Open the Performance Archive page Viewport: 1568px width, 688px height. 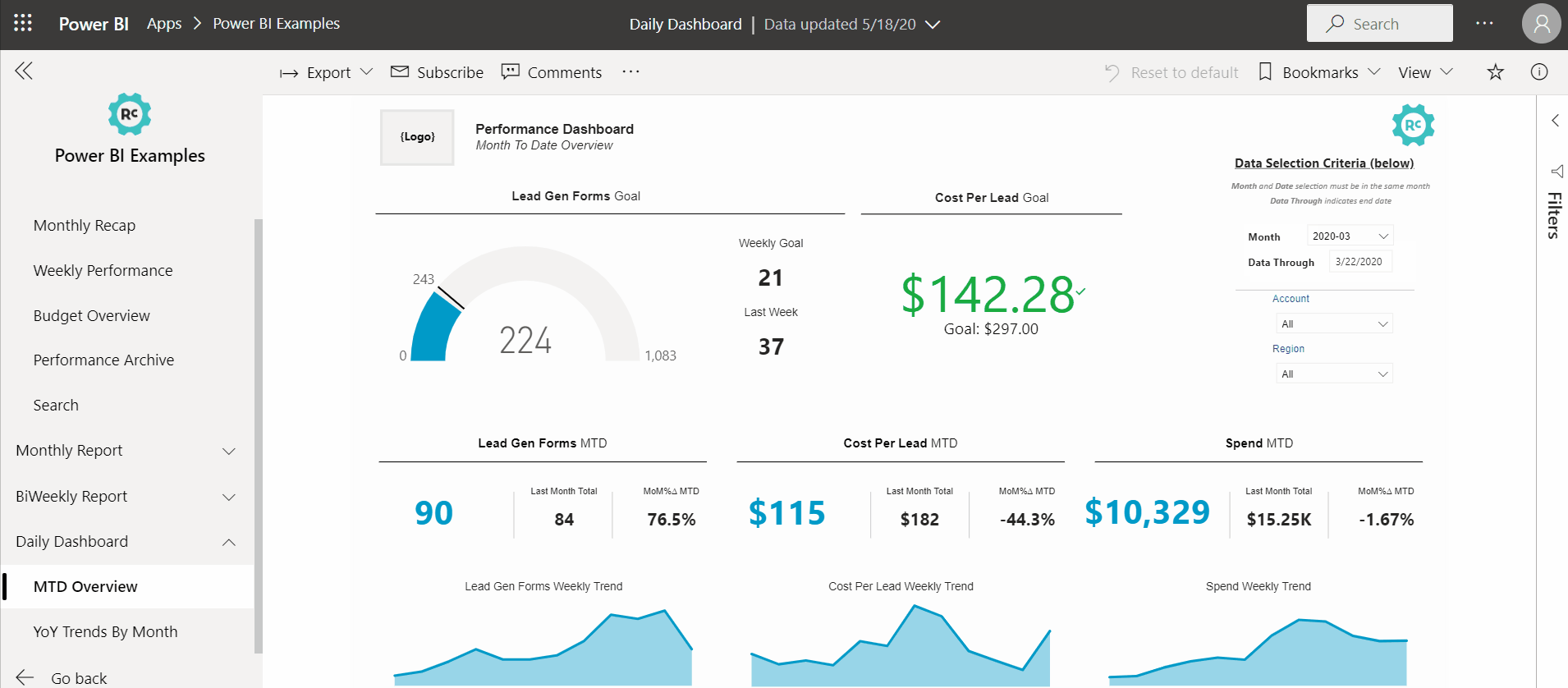pos(103,360)
